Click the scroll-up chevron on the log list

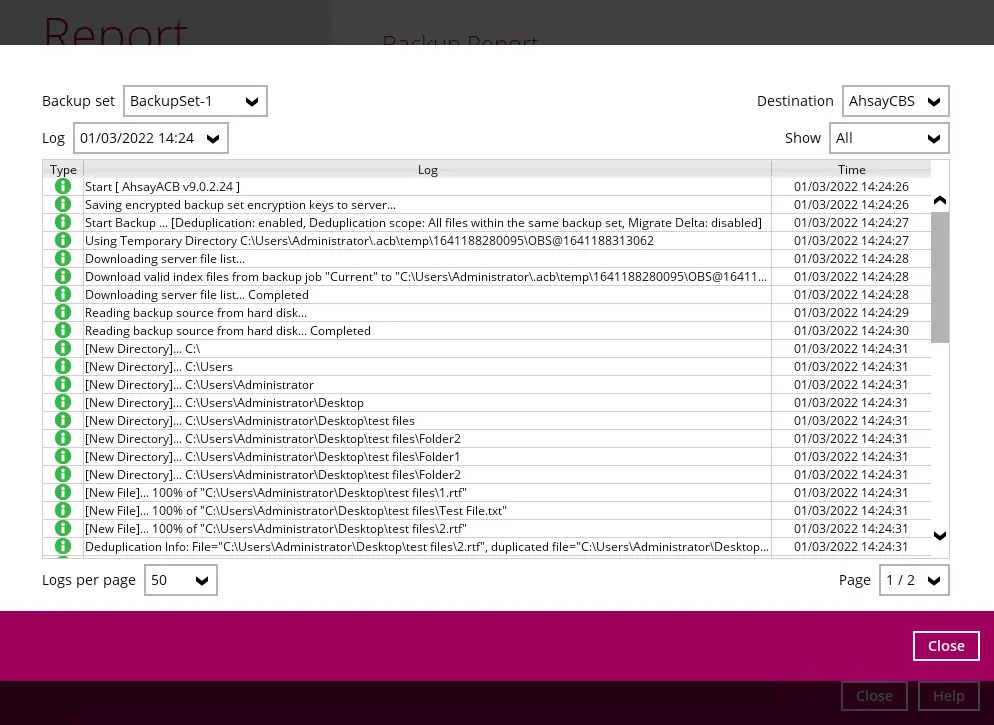(940, 200)
